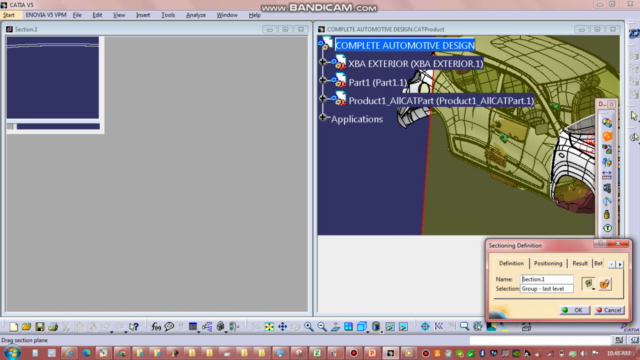
Task: Open the Edit menu
Action: (x=97, y=15)
